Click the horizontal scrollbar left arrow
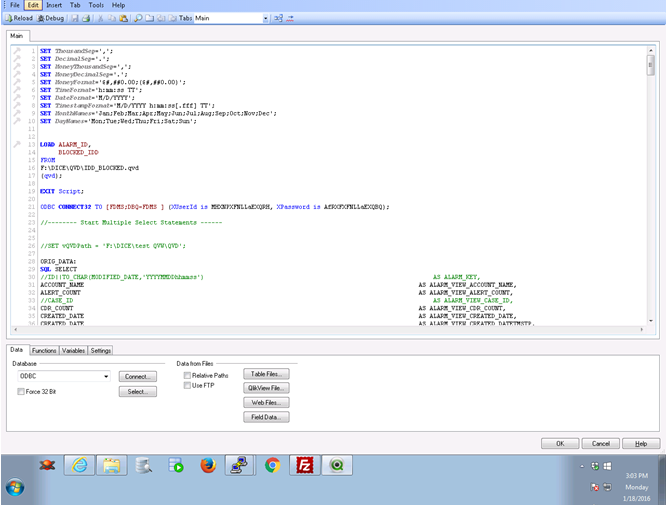Viewport: 668px width, 507px height. [16, 329]
